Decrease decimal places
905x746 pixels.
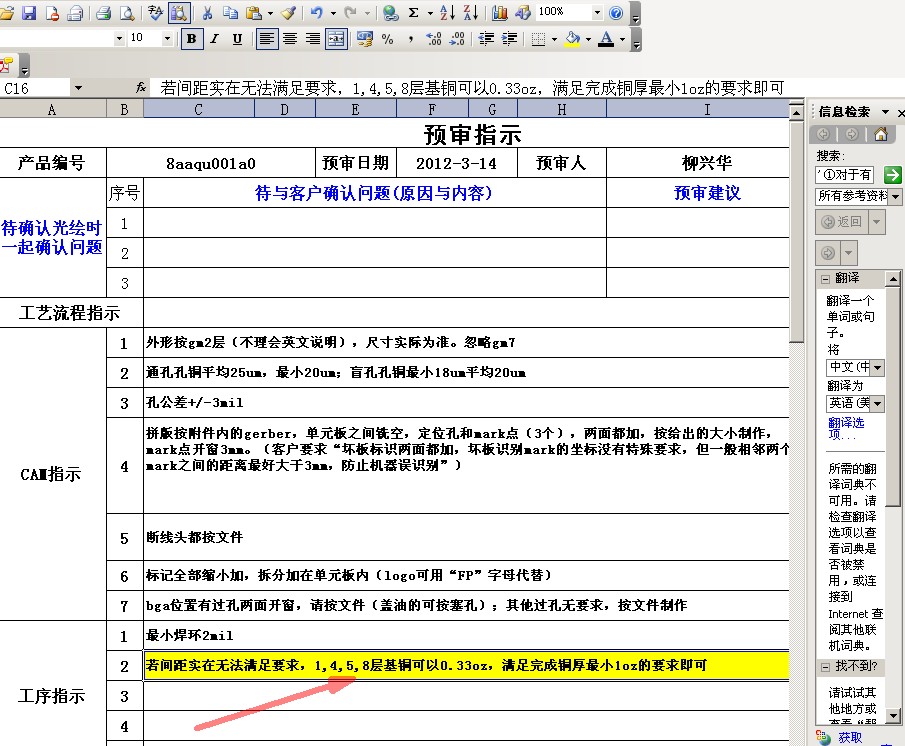(x=457, y=39)
